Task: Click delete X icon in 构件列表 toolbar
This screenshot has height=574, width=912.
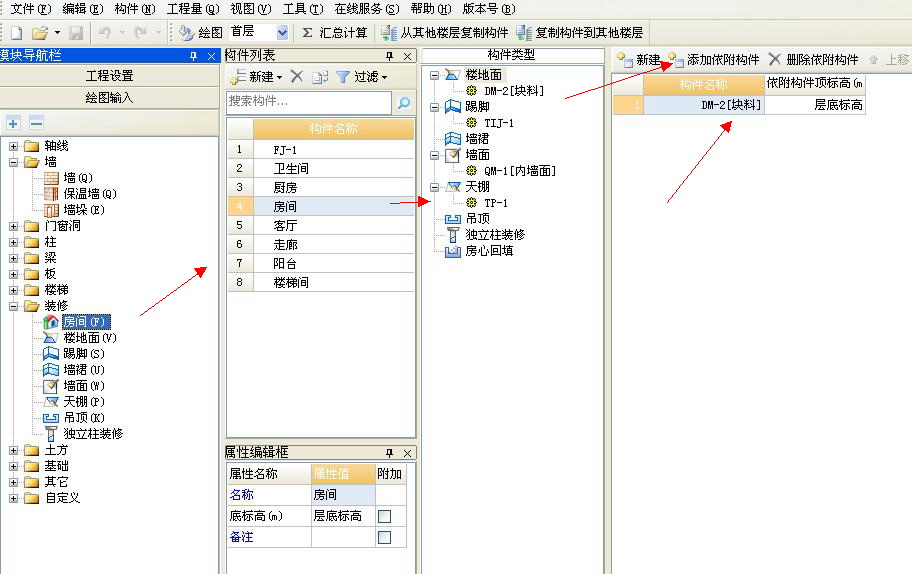Action: 297,76
